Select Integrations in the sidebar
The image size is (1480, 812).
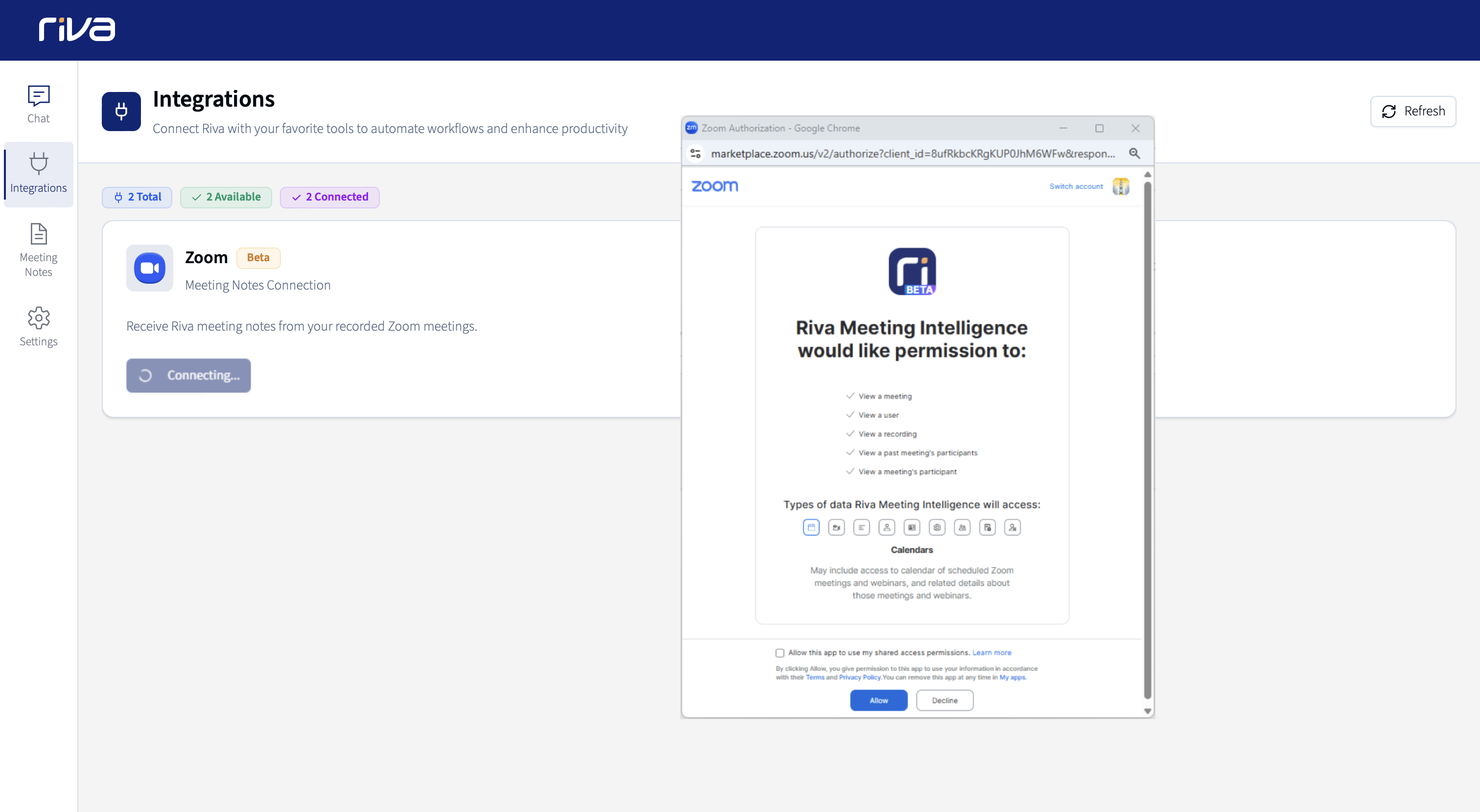(x=39, y=174)
